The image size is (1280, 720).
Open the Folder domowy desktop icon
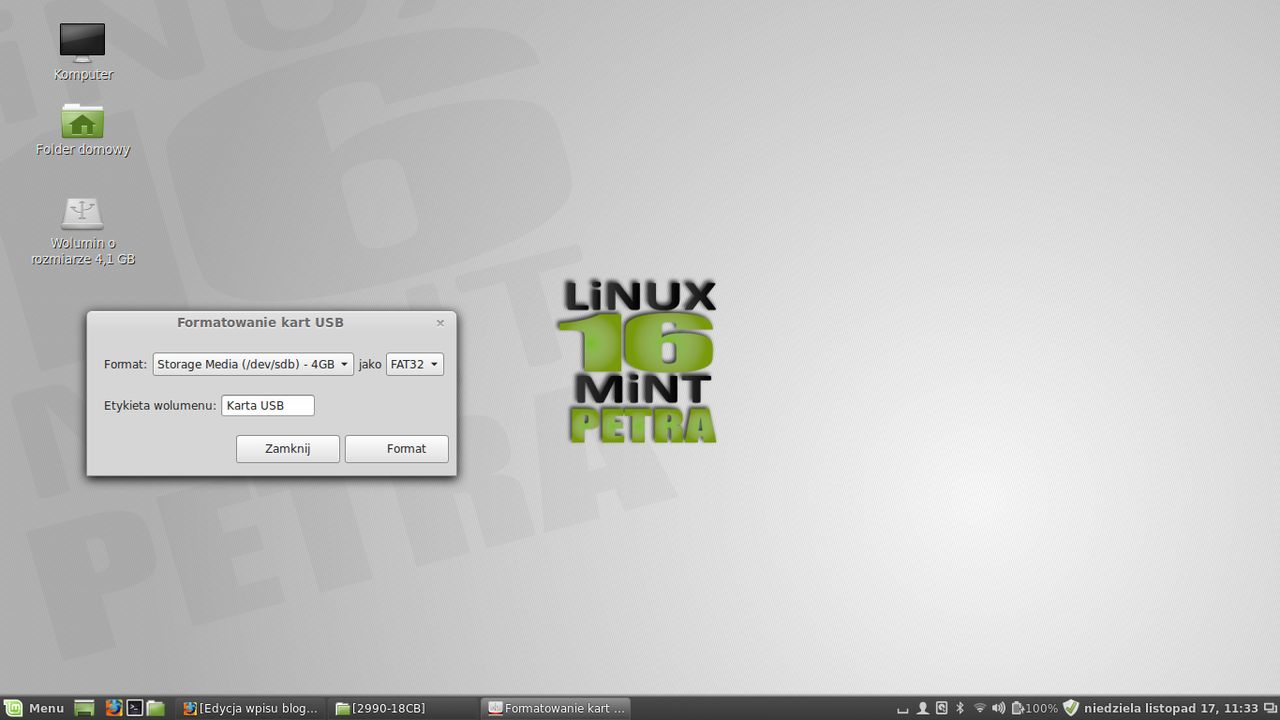point(82,130)
